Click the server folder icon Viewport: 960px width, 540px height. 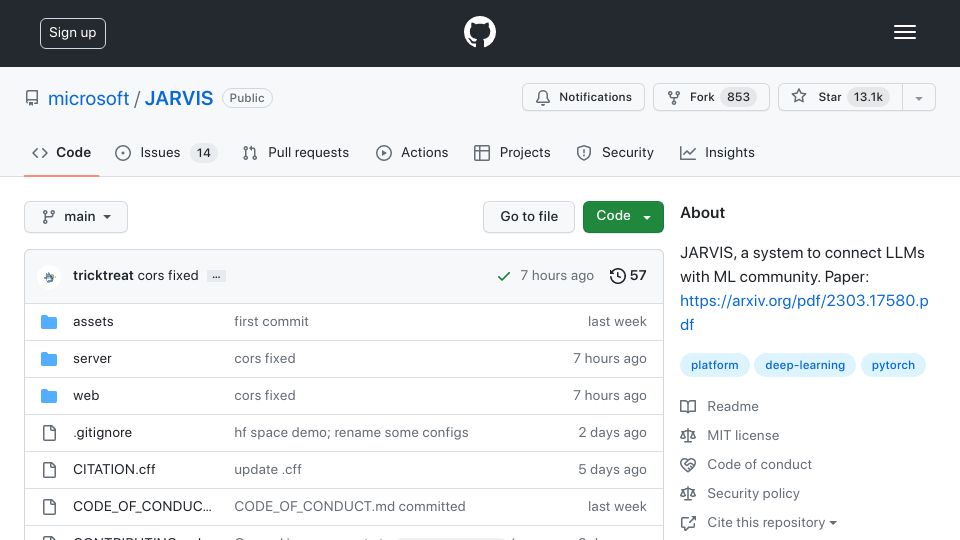49,359
